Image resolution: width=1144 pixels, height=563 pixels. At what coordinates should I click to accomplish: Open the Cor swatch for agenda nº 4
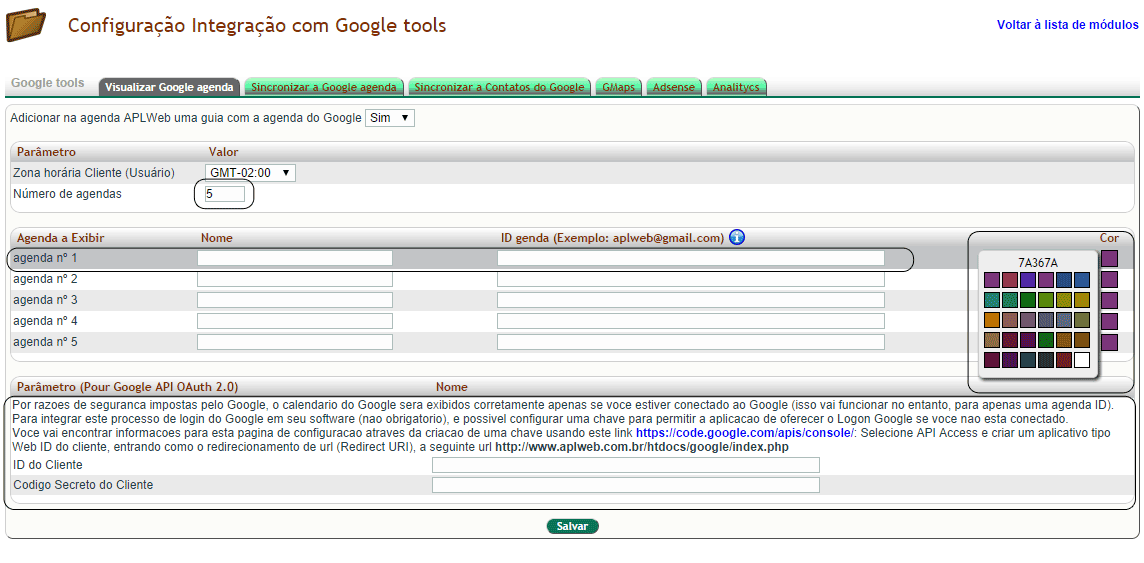pos(1110,322)
